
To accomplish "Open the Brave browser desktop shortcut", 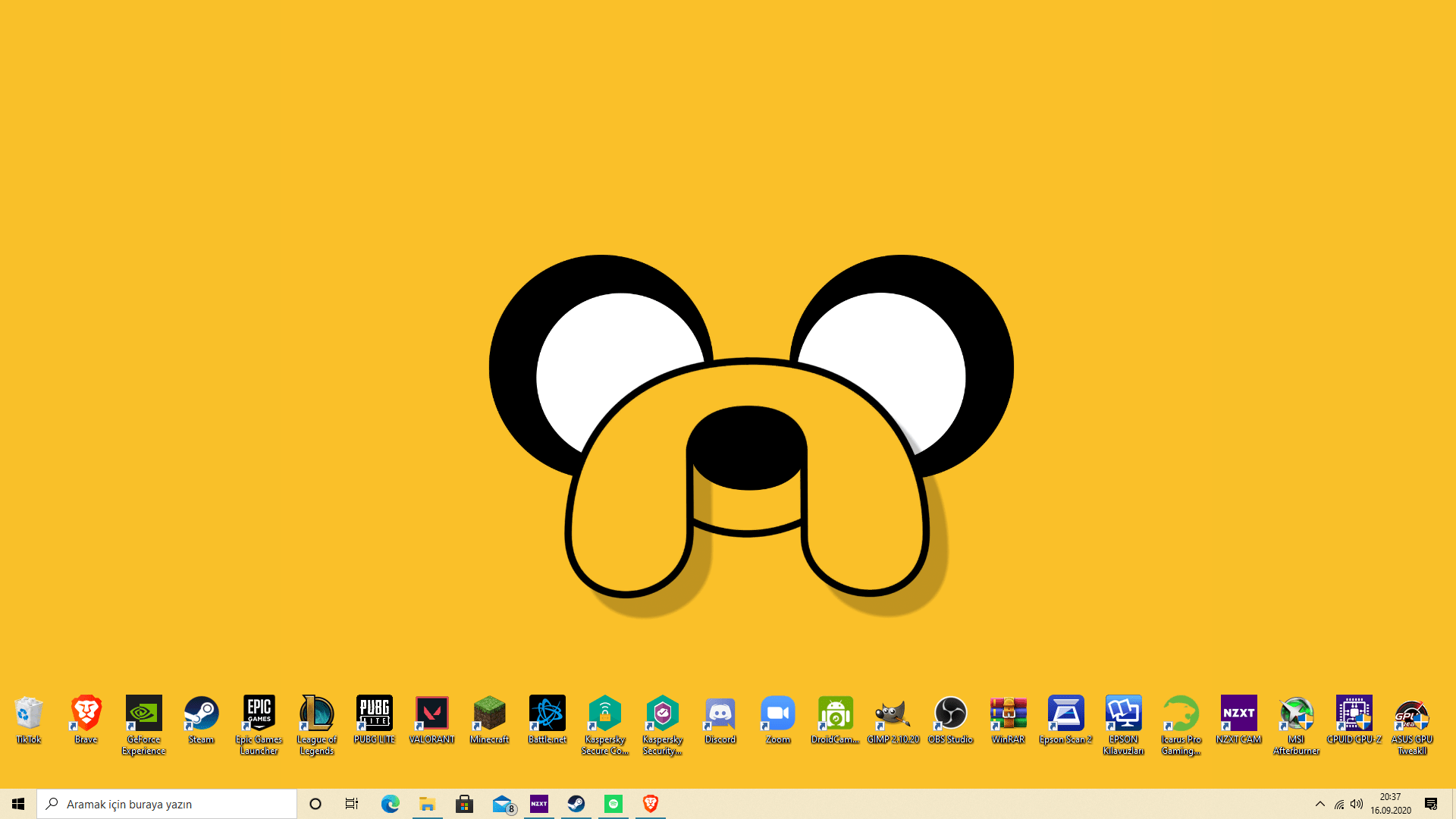I will (x=86, y=714).
